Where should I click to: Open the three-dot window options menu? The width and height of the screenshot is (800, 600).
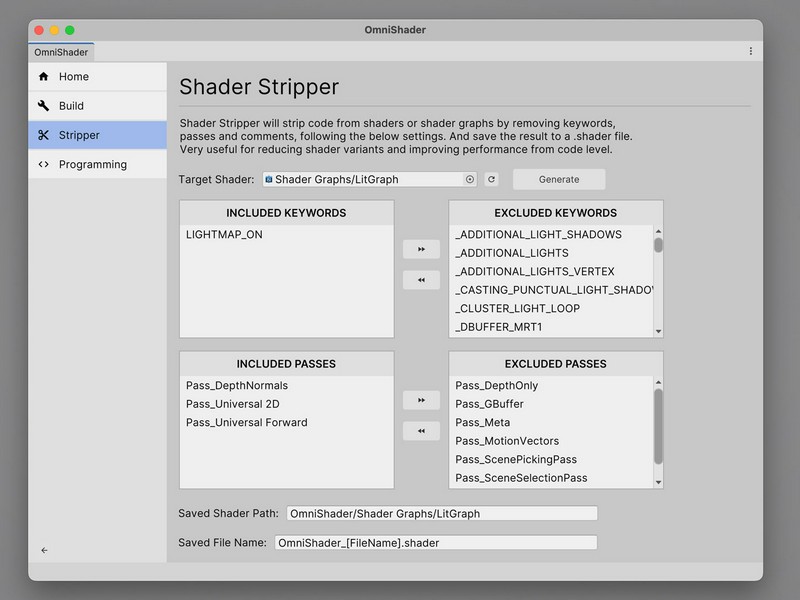point(751,51)
